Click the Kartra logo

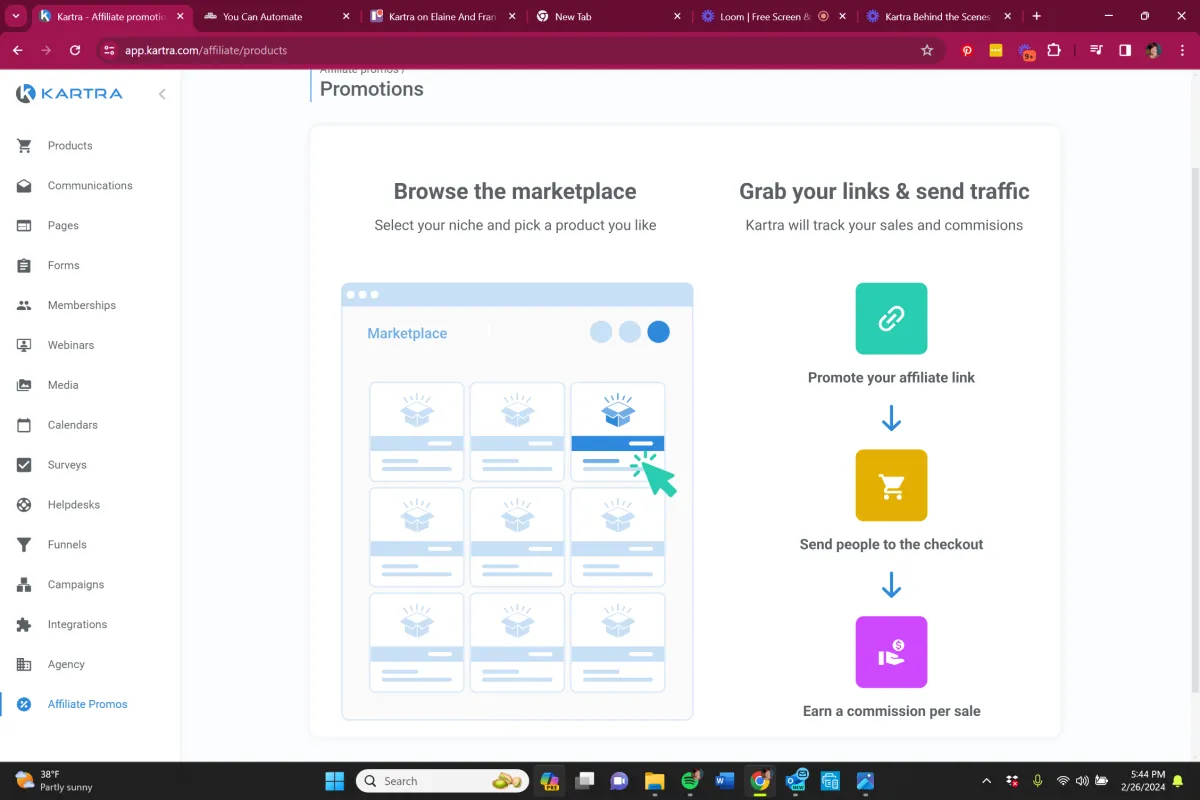pos(69,94)
